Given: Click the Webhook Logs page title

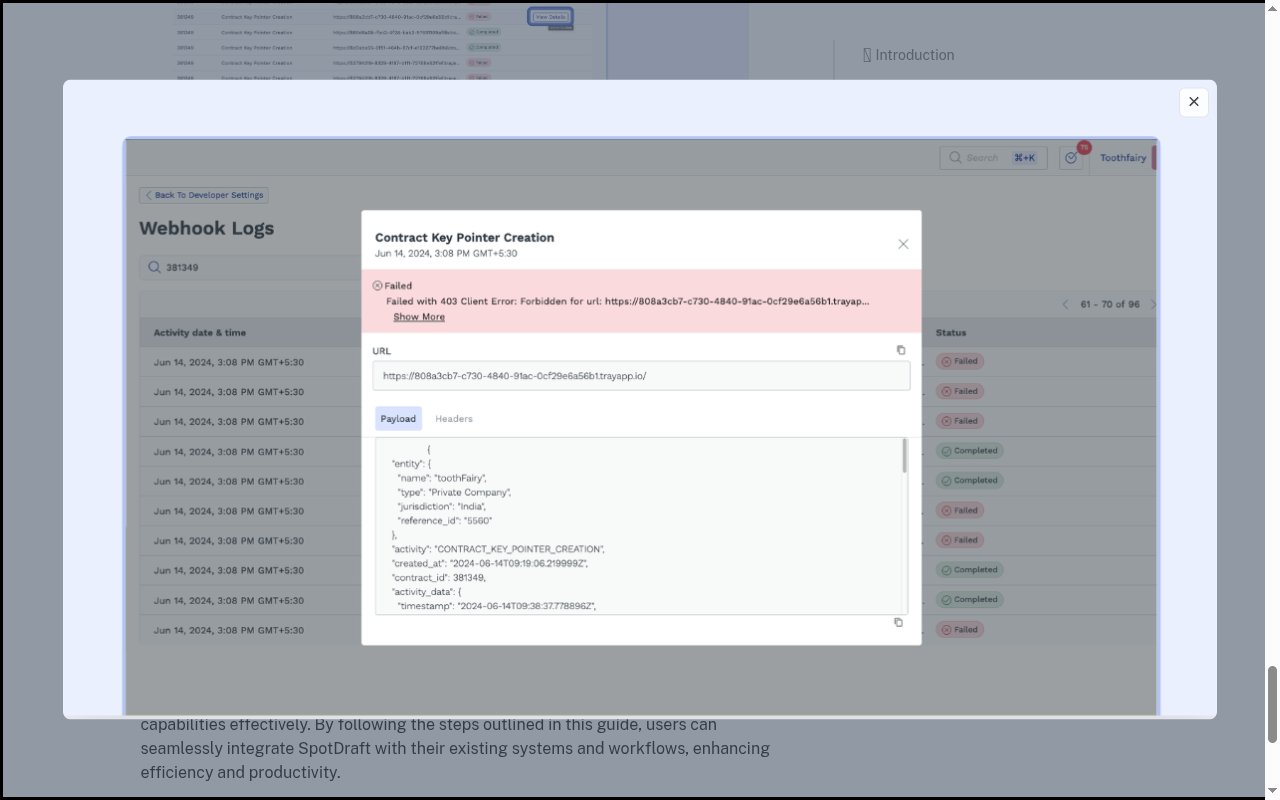Looking at the screenshot, I should [206, 228].
